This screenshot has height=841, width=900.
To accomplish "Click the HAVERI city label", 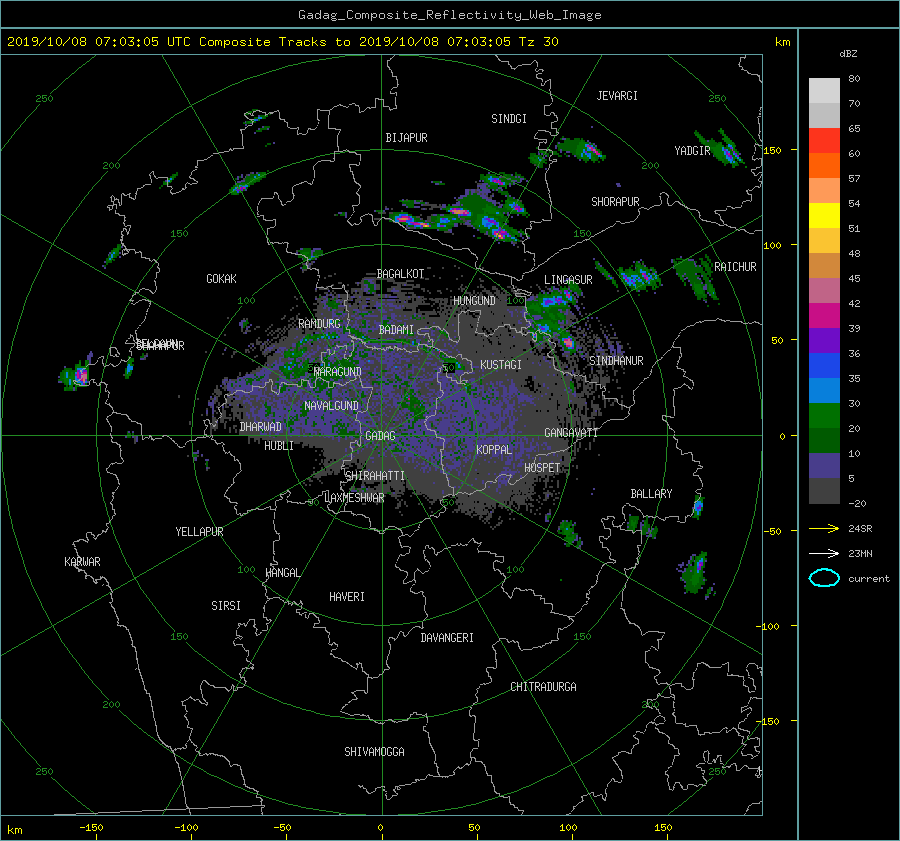I will tap(347, 597).
